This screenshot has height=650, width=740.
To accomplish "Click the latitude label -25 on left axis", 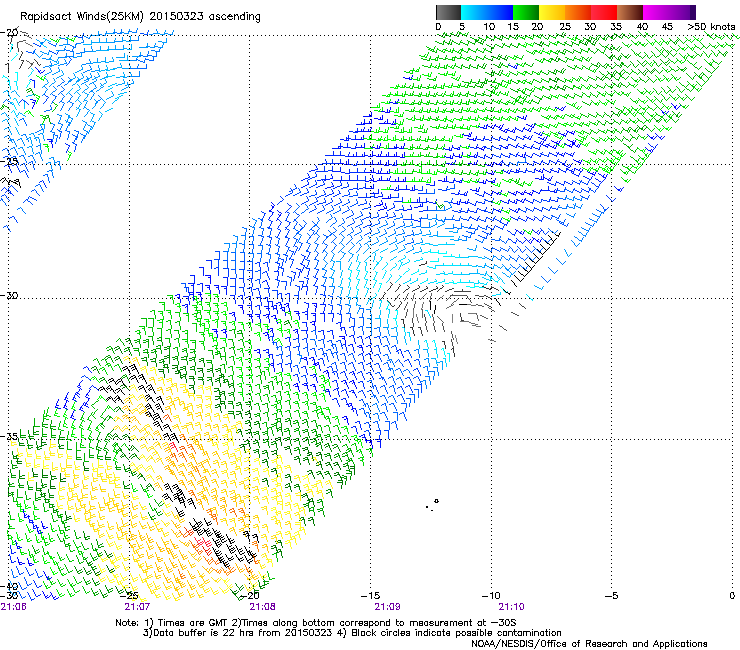I will tap(9, 161).
